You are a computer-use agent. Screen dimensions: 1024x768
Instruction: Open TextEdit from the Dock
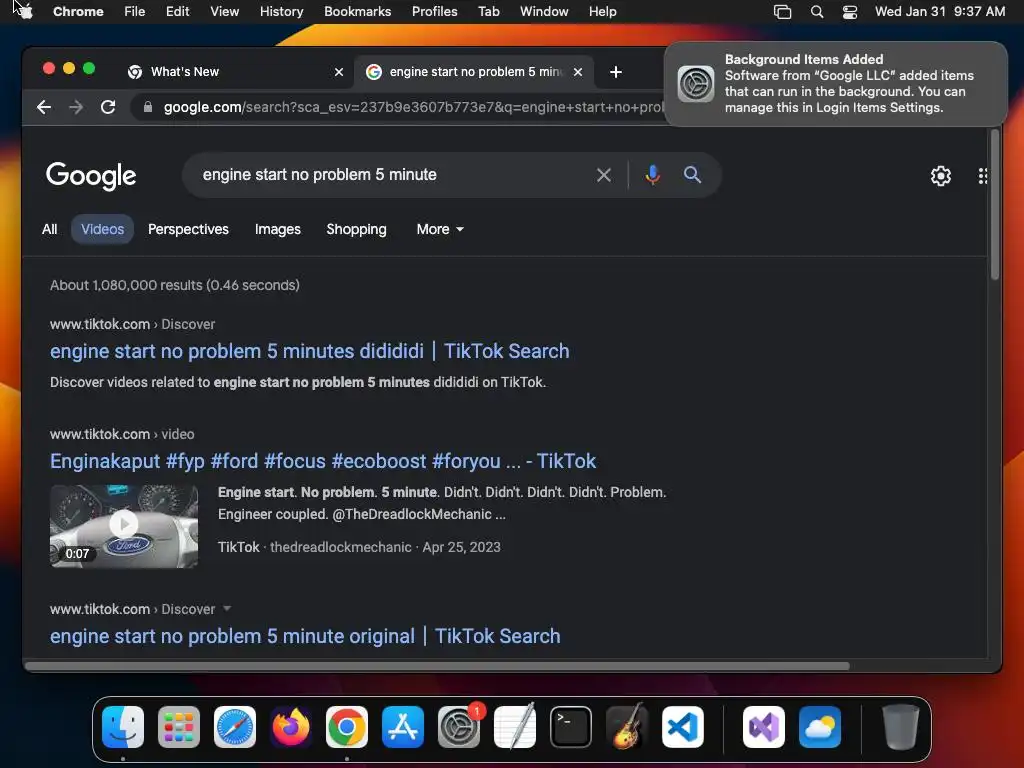(515, 727)
